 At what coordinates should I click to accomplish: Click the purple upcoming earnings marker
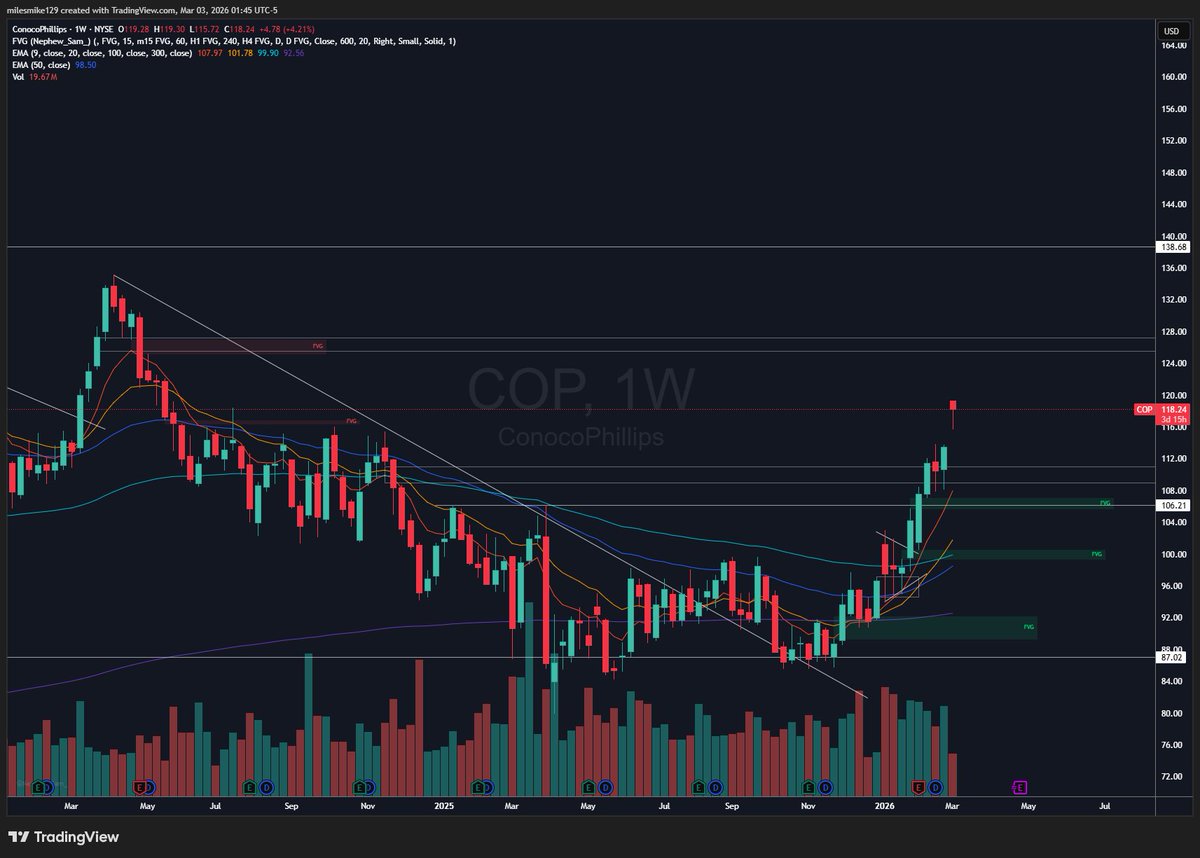(1020, 787)
